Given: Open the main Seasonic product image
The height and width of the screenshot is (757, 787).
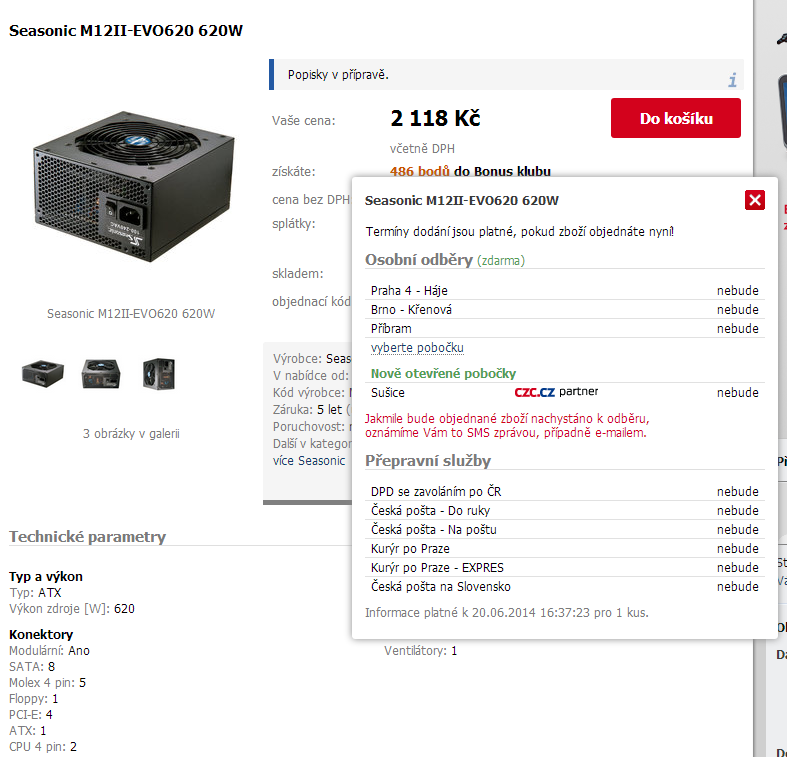Looking at the screenshot, I should pyautogui.click(x=134, y=186).
